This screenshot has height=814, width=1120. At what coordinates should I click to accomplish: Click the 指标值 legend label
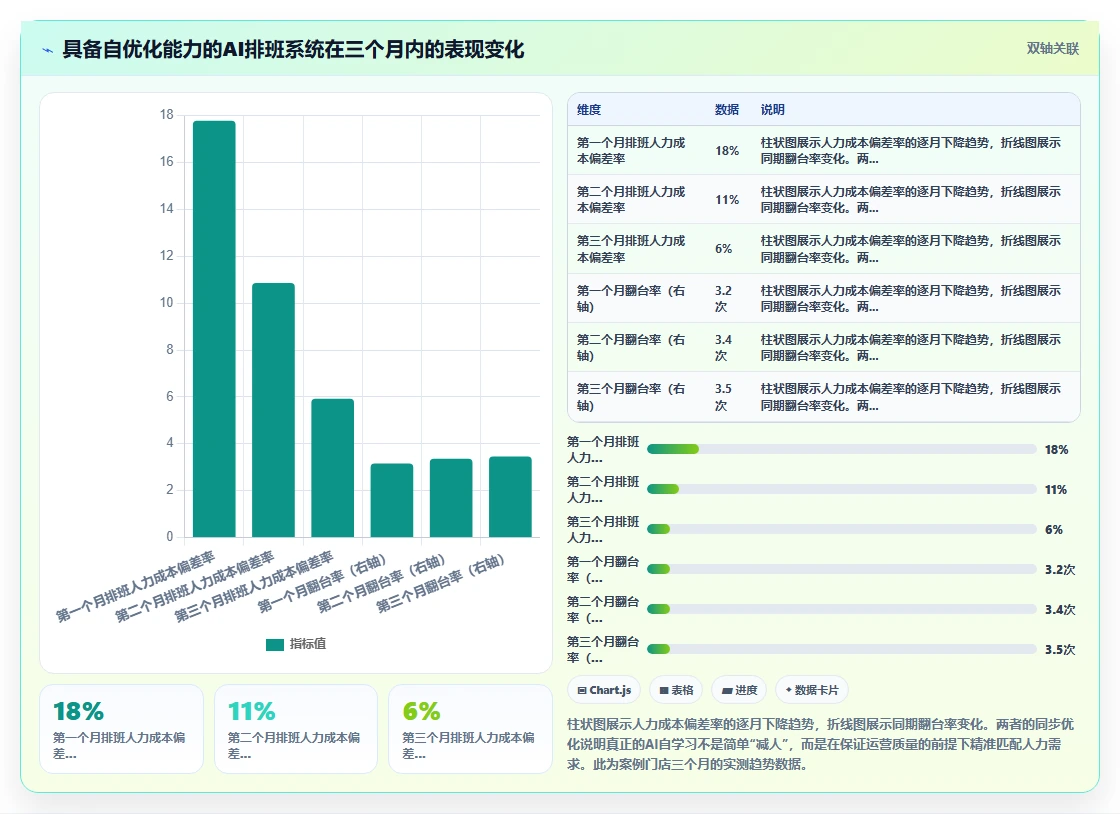(308, 644)
